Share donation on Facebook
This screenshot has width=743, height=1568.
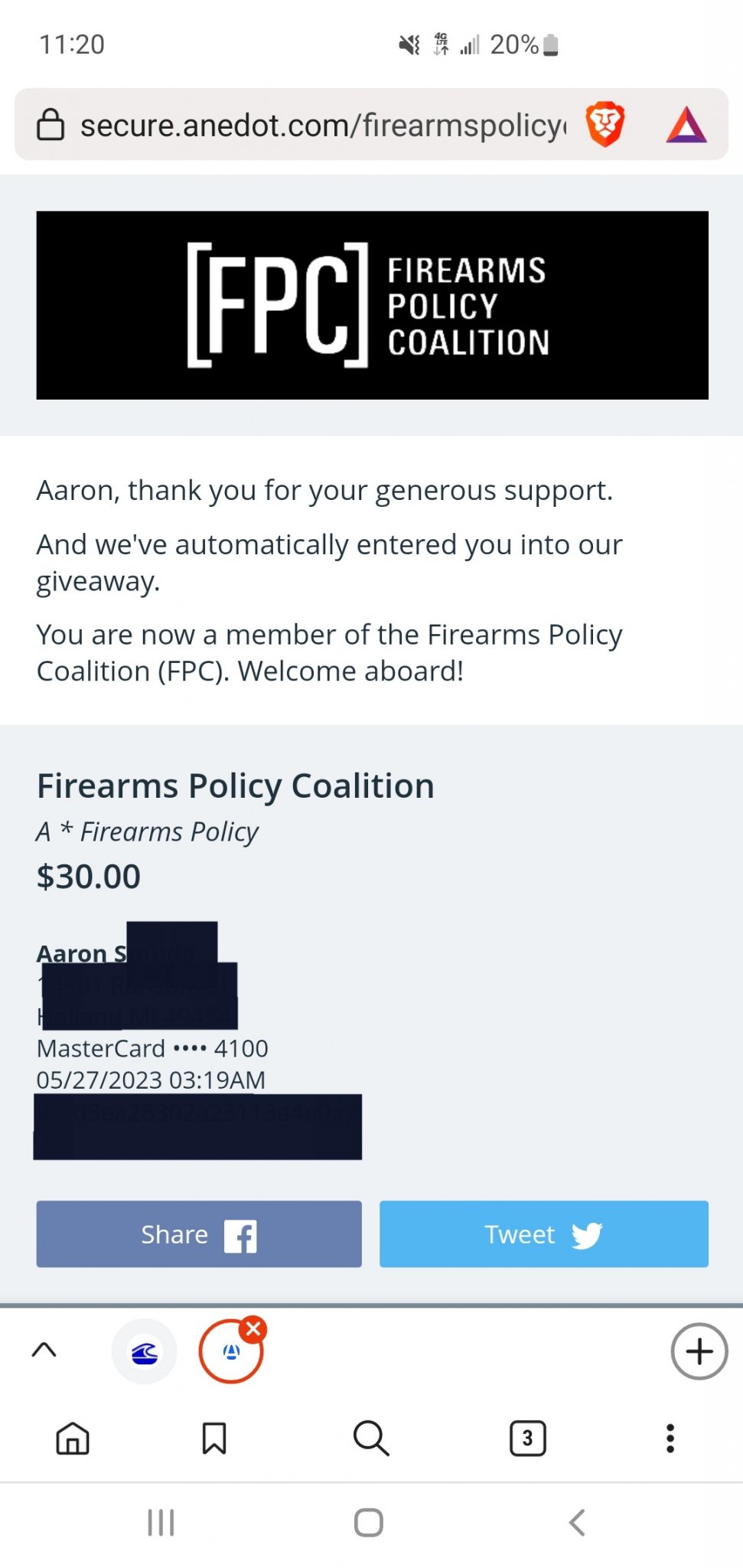click(199, 1233)
